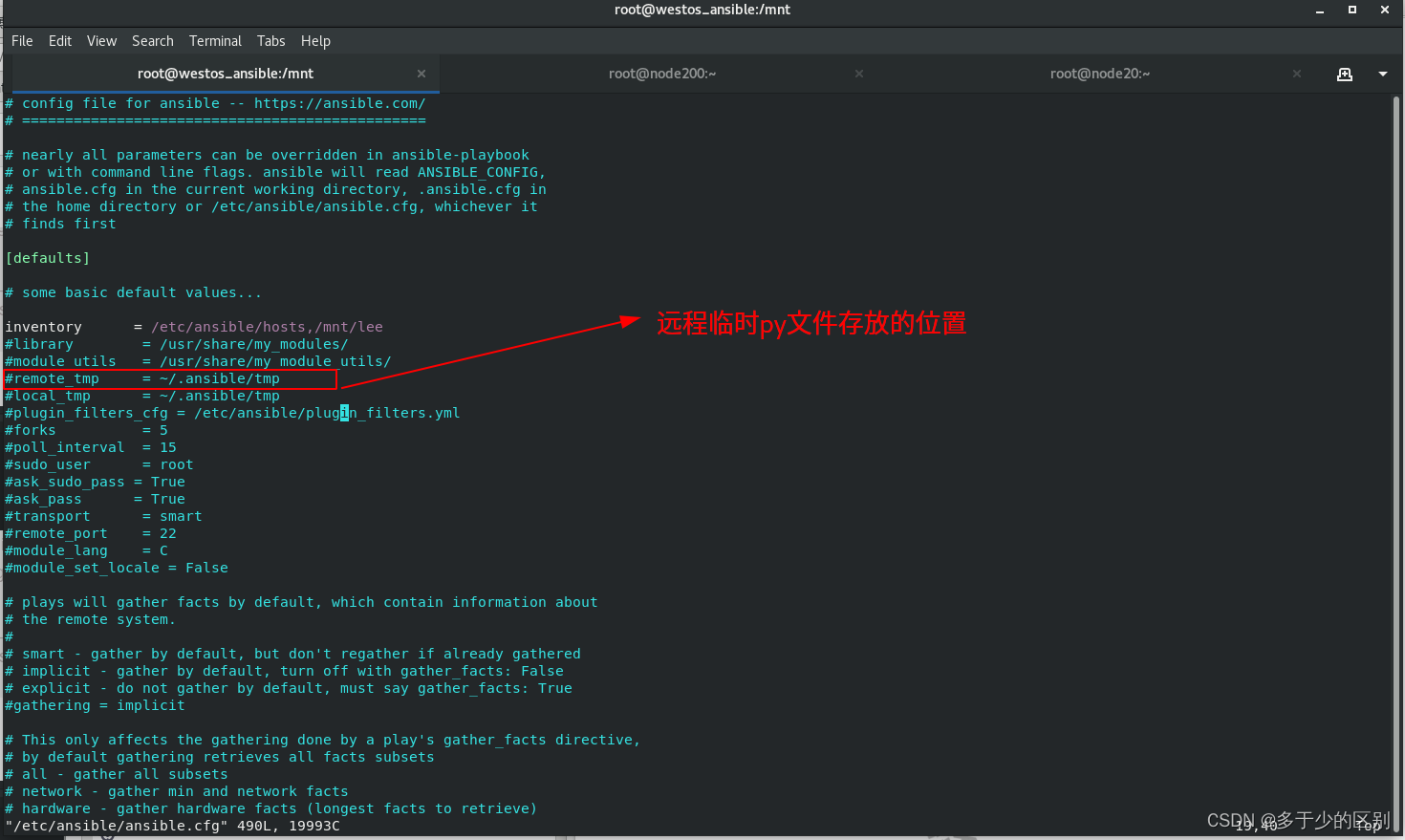Click the "# network - gather min" comment line
Viewport: 1405px width, 840px height.
(177, 791)
